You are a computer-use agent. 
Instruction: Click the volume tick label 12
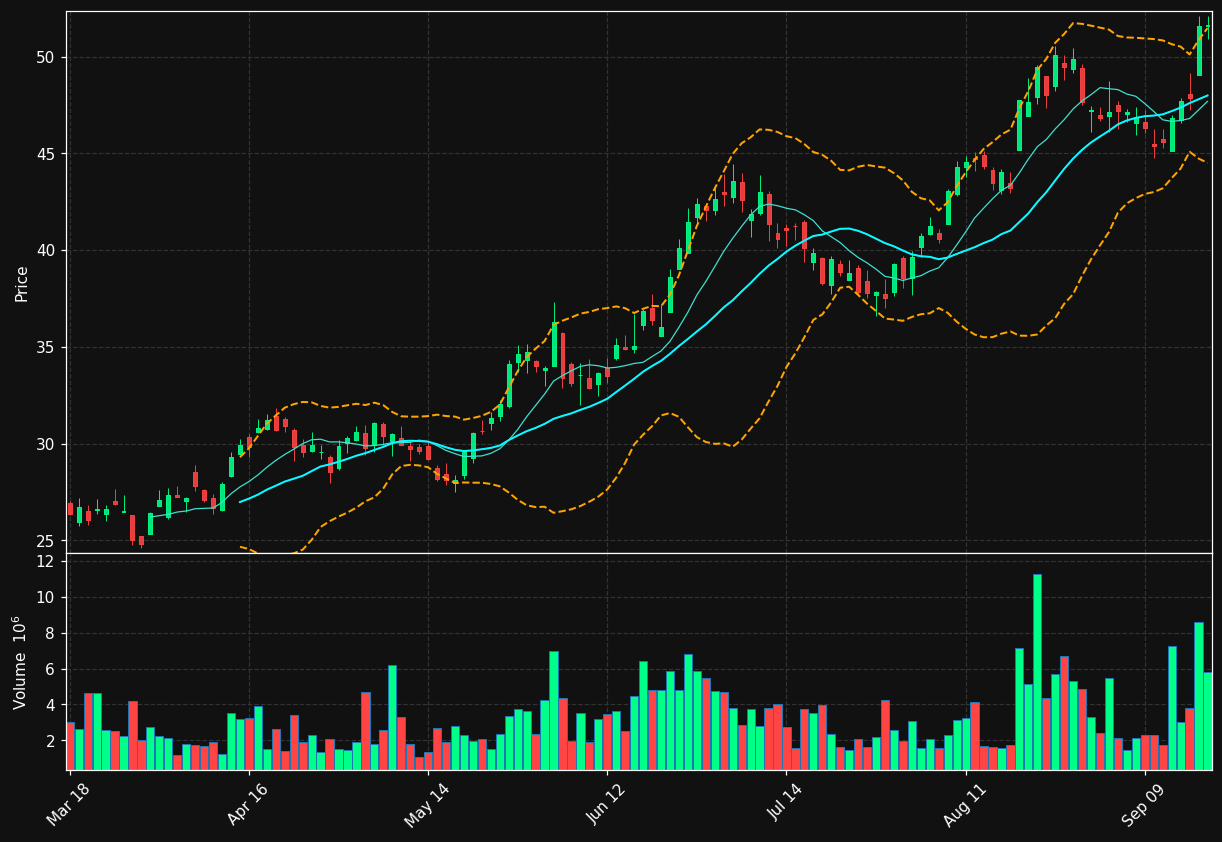(45, 562)
